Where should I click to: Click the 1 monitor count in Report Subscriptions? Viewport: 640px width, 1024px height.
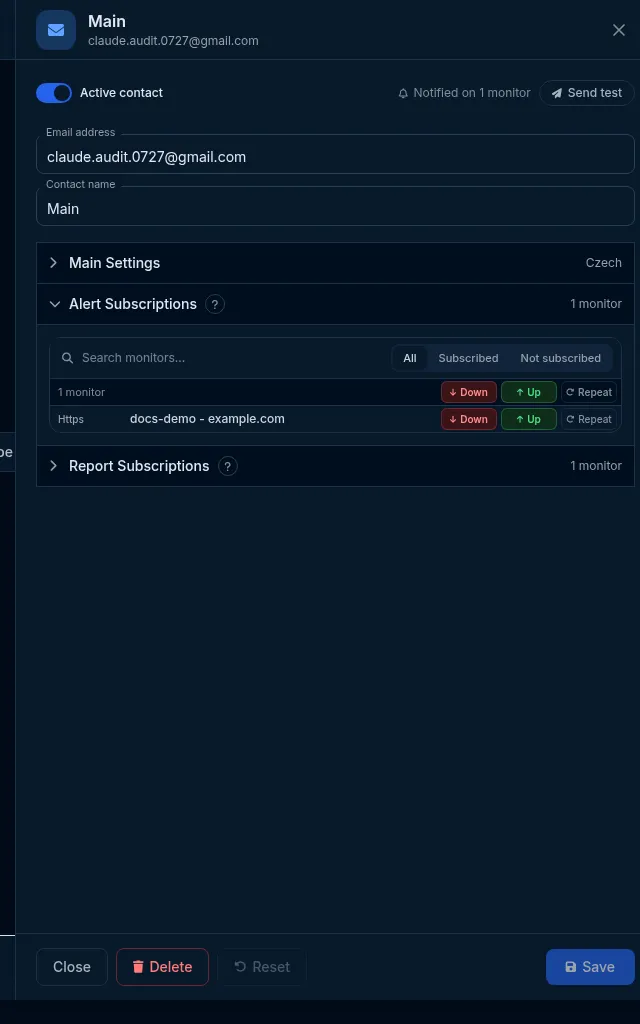pyautogui.click(x=596, y=466)
